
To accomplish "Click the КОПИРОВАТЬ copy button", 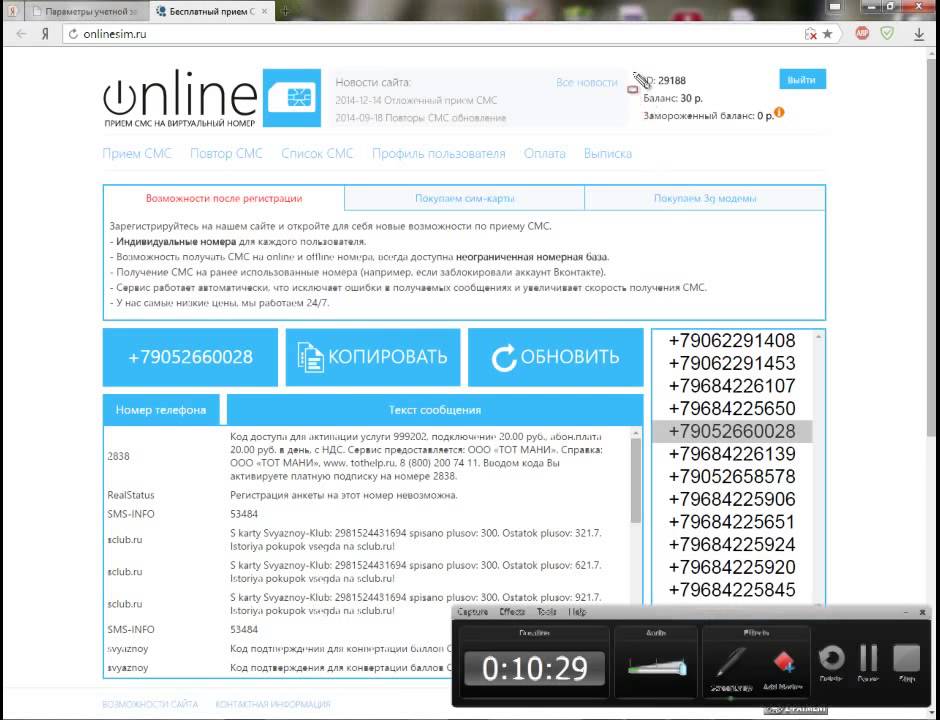I will tap(373, 357).
